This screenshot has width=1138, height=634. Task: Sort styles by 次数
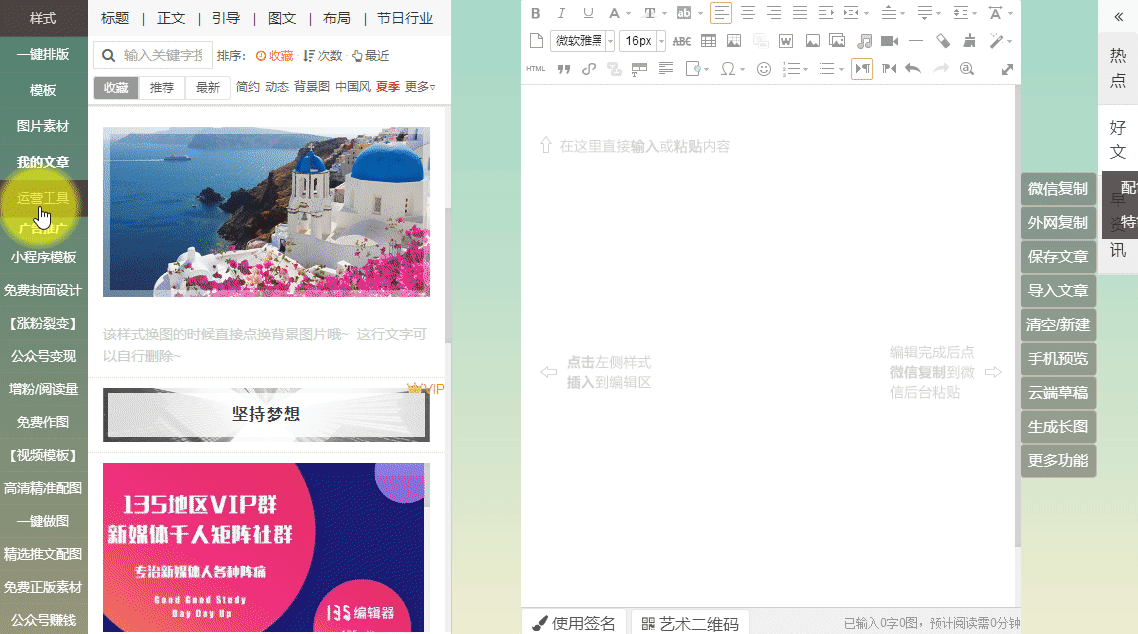(323, 56)
